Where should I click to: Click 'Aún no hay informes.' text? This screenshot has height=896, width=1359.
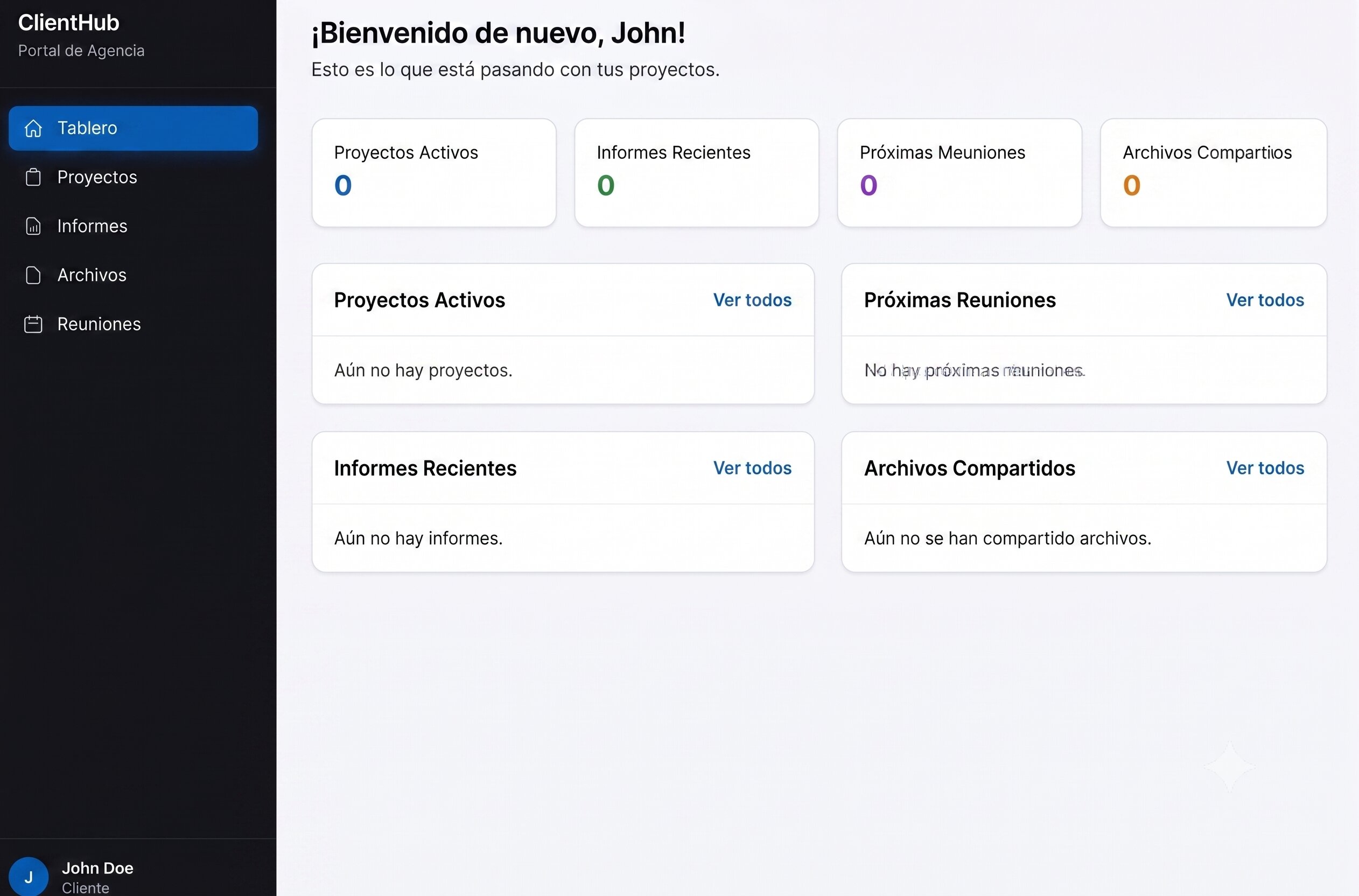click(419, 538)
